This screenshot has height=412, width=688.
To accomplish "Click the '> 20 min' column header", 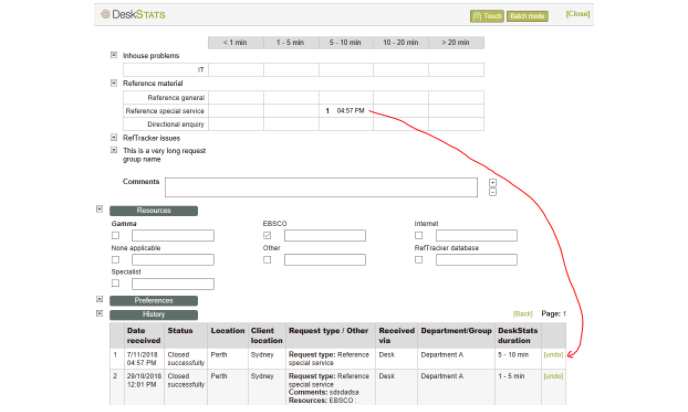I will (456, 43).
